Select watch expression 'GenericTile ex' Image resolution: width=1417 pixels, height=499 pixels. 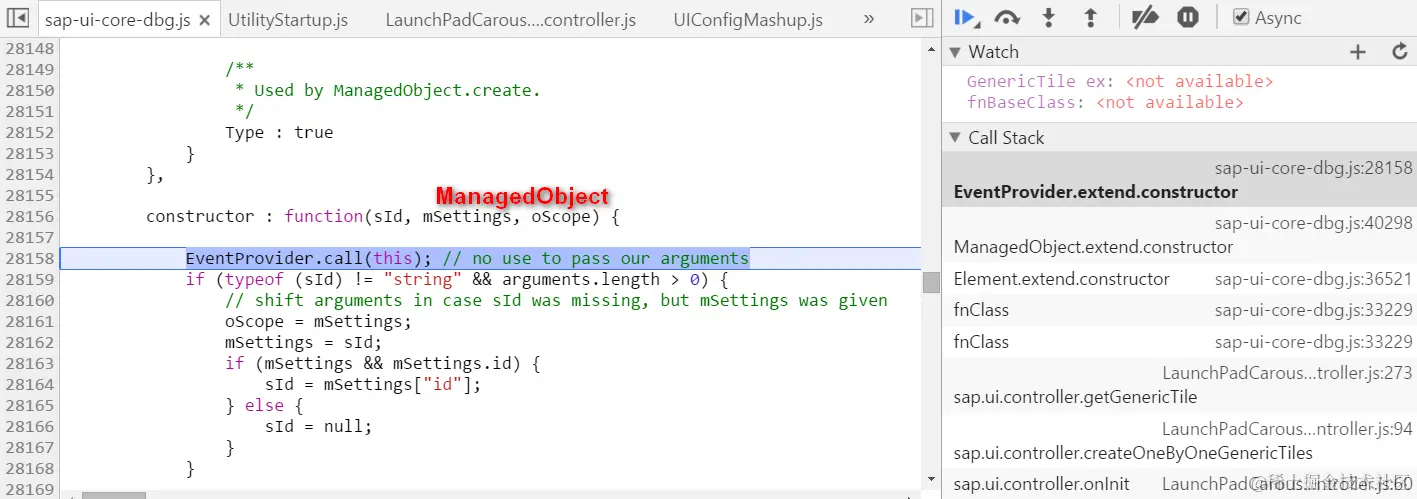coord(1120,81)
